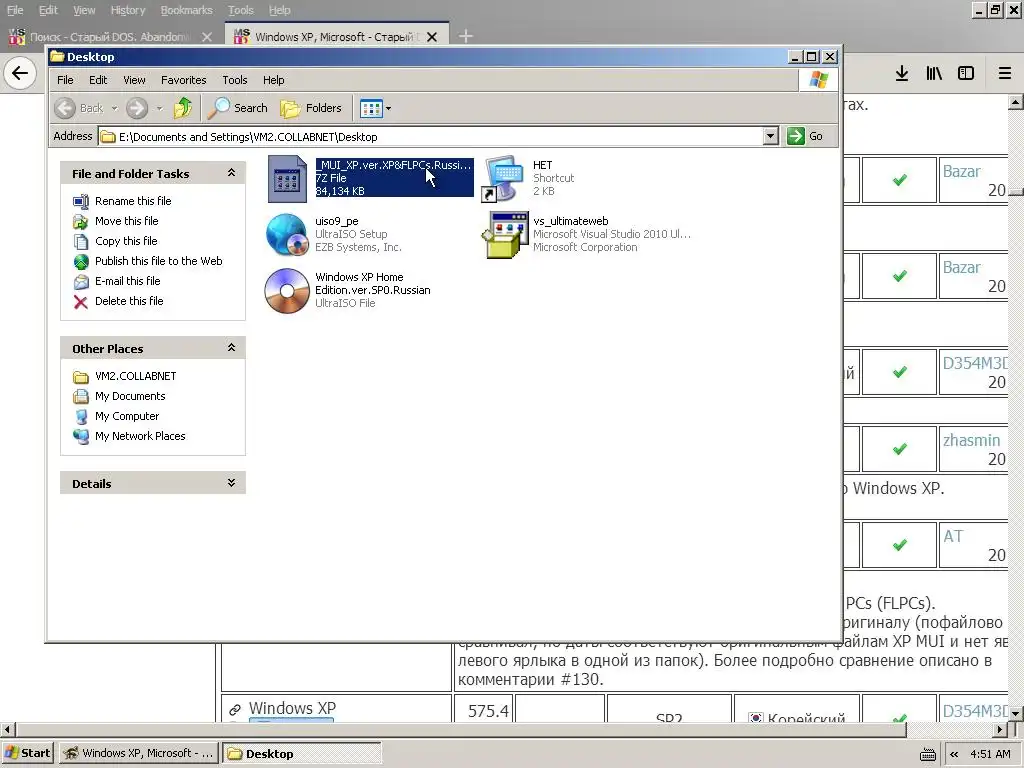Screen dimensions: 1024x768
Task: Click Publish this file to the Web
Action: (x=159, y=261)
